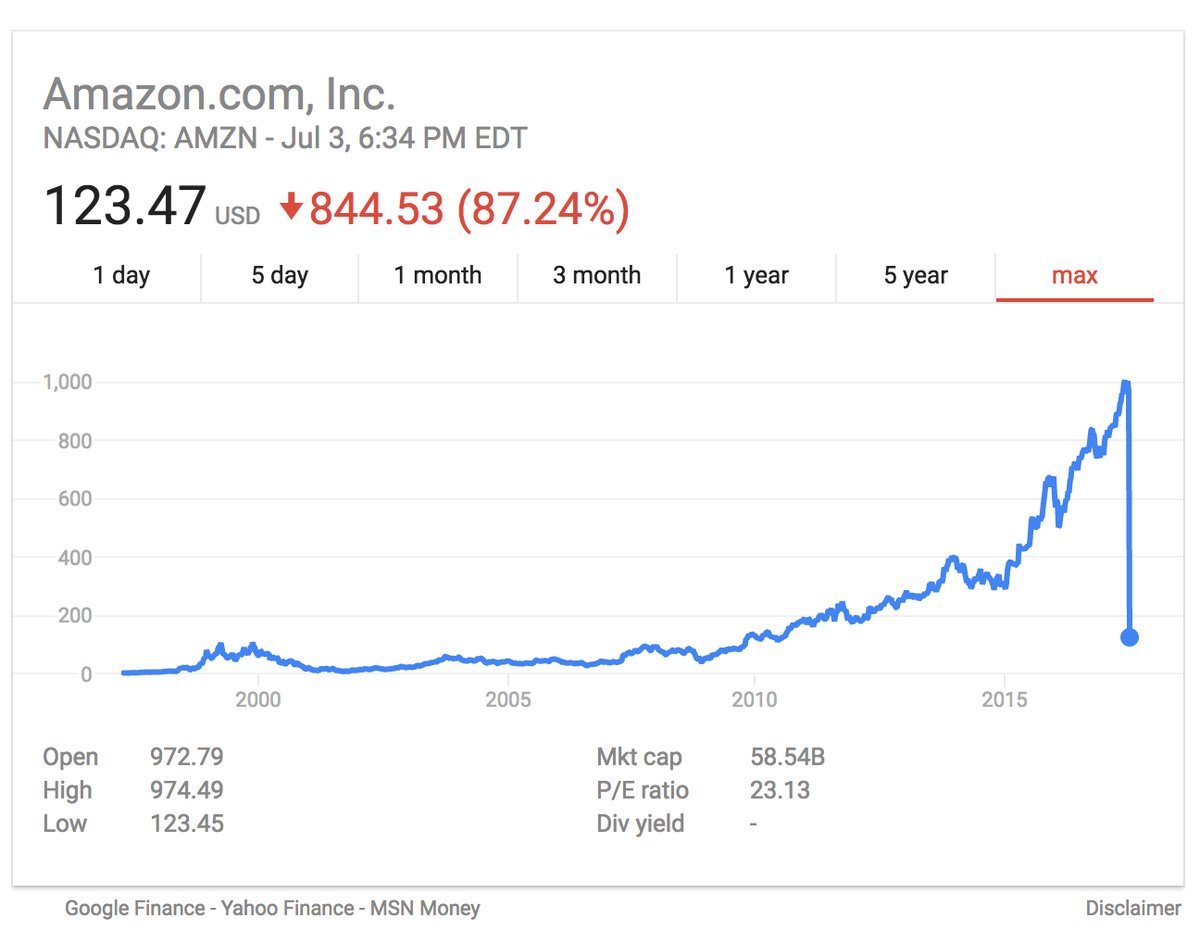The width and height of the screenshot is (1200, 943).
Task: Switch to the 1 year tab
Action: click(x=756, y=276)
